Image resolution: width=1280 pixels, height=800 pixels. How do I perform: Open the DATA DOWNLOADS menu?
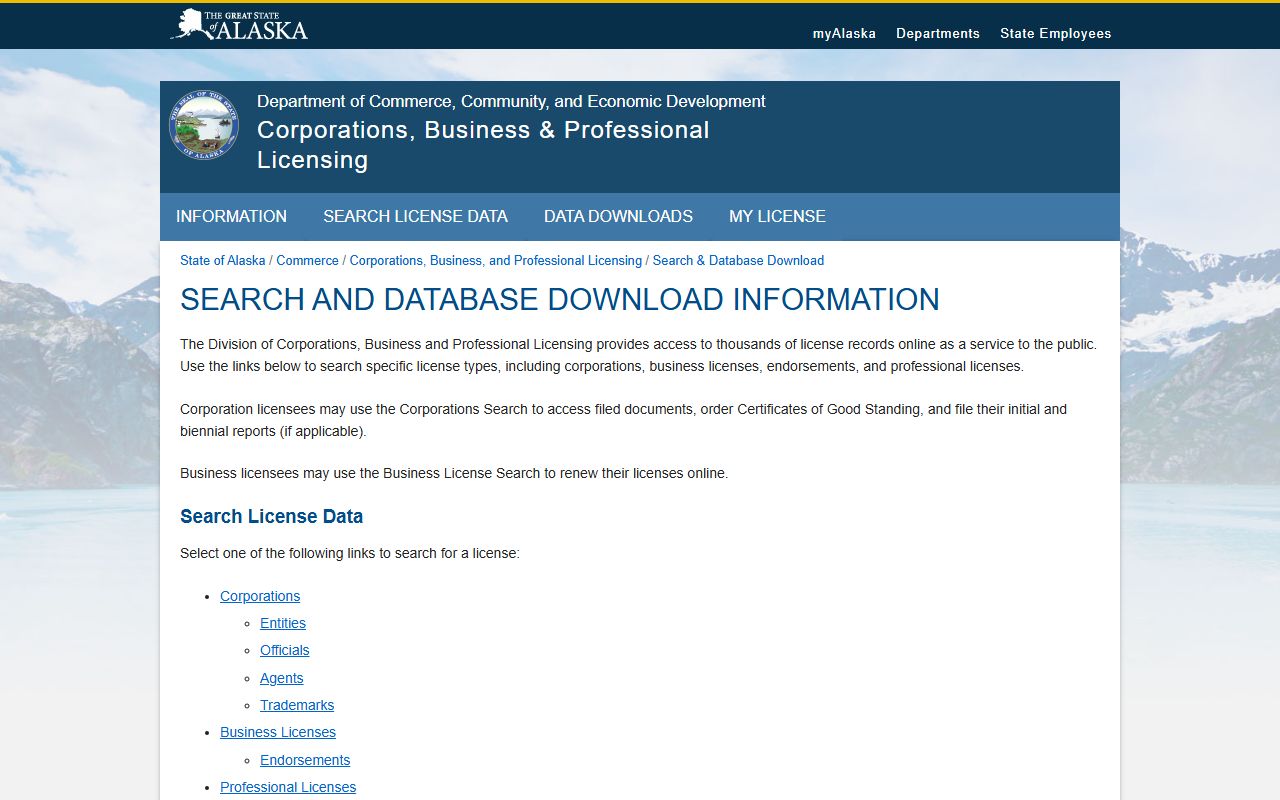point(618,216)
